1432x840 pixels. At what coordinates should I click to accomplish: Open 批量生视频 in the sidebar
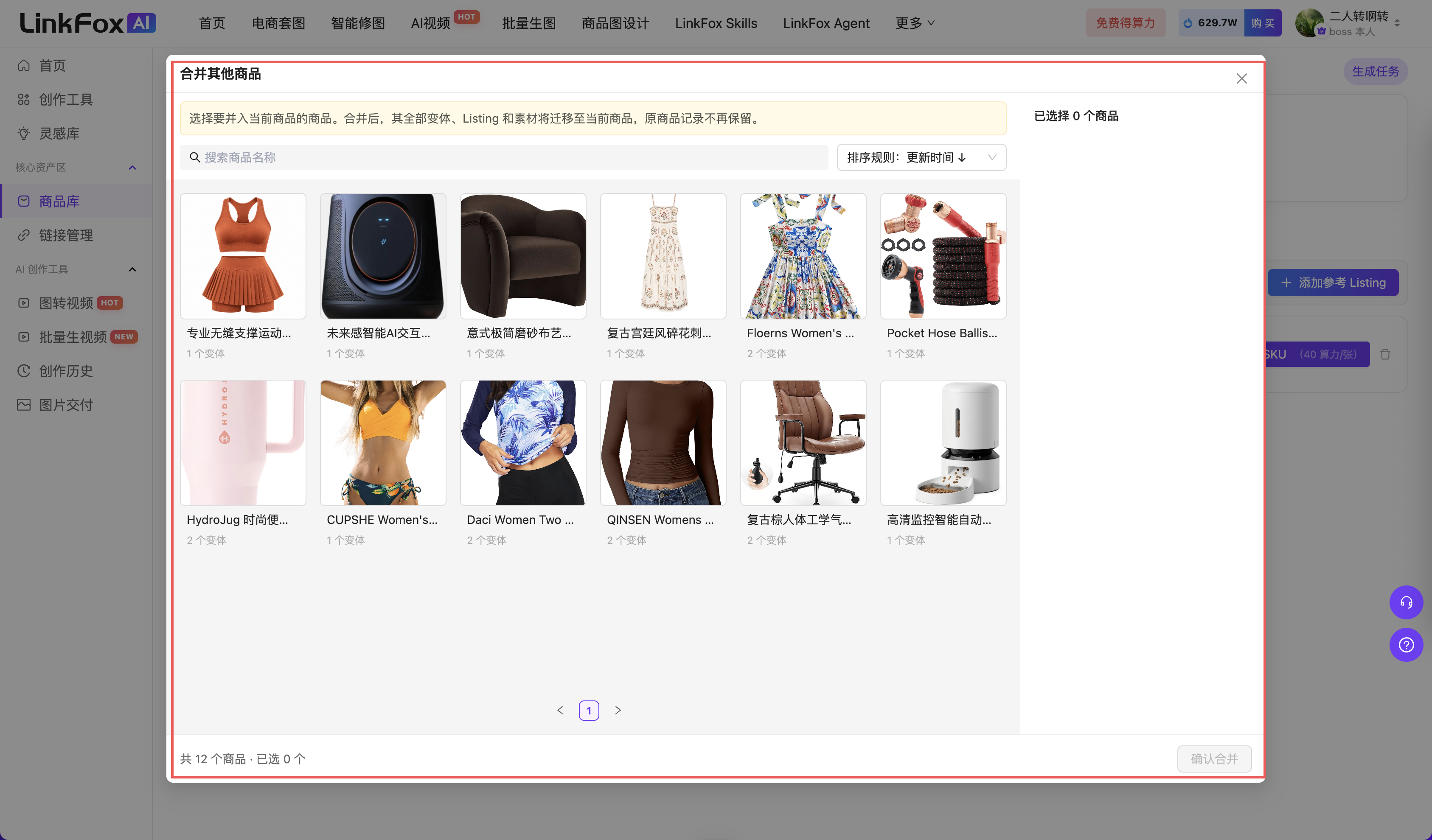point(76,337)
